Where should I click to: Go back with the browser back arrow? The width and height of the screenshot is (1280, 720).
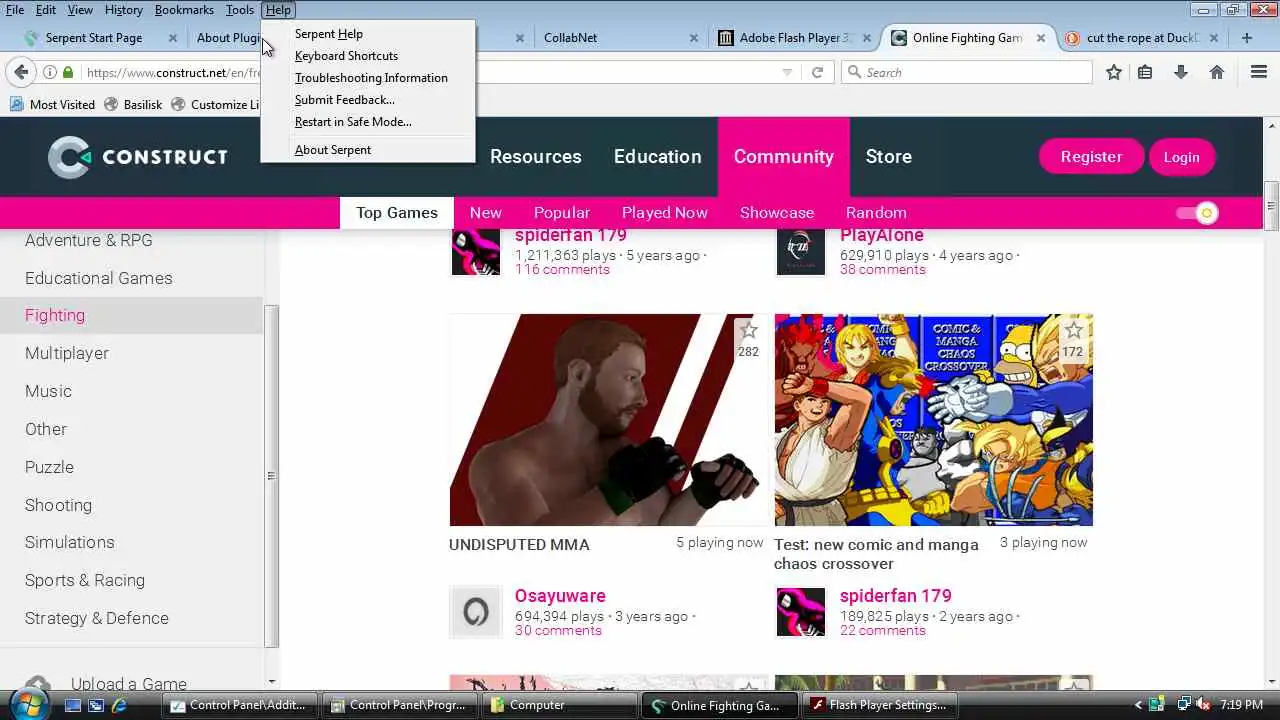point(21,72)
